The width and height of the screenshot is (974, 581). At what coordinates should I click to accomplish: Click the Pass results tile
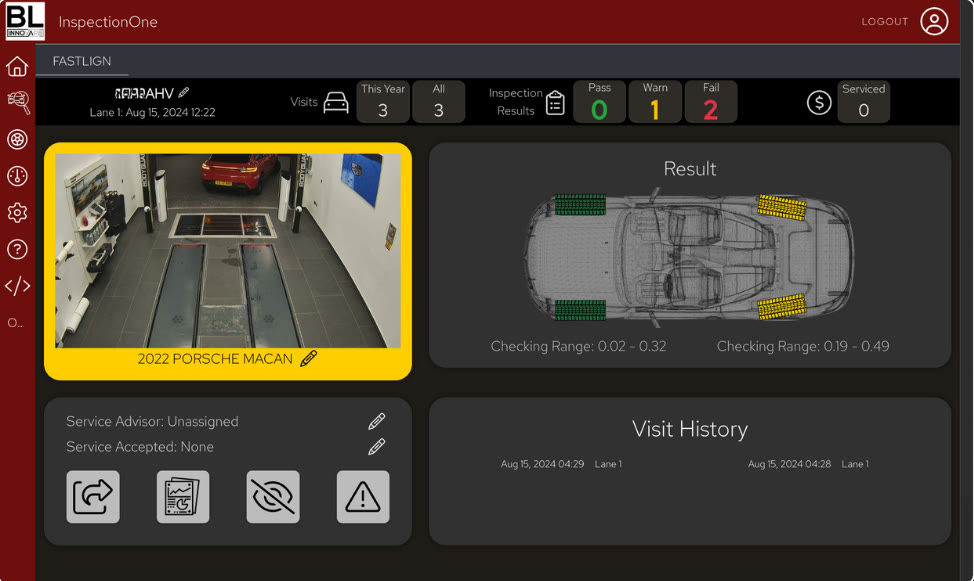[599, 101]
